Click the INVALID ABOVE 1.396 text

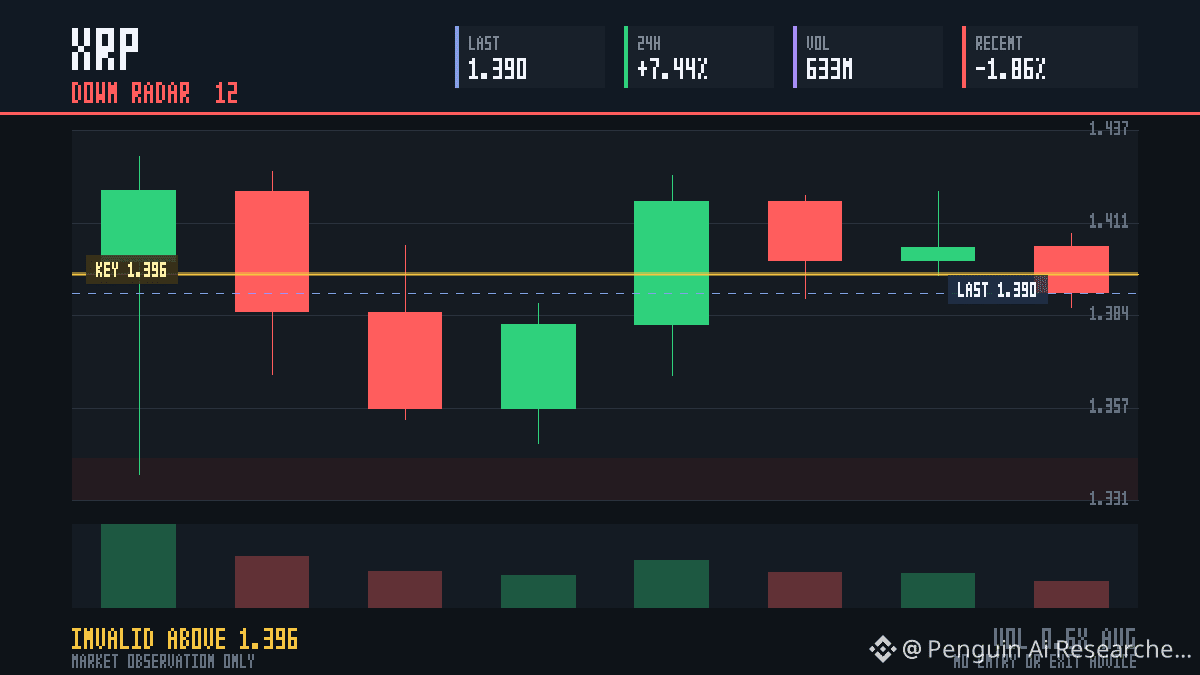tap(184, 639)
